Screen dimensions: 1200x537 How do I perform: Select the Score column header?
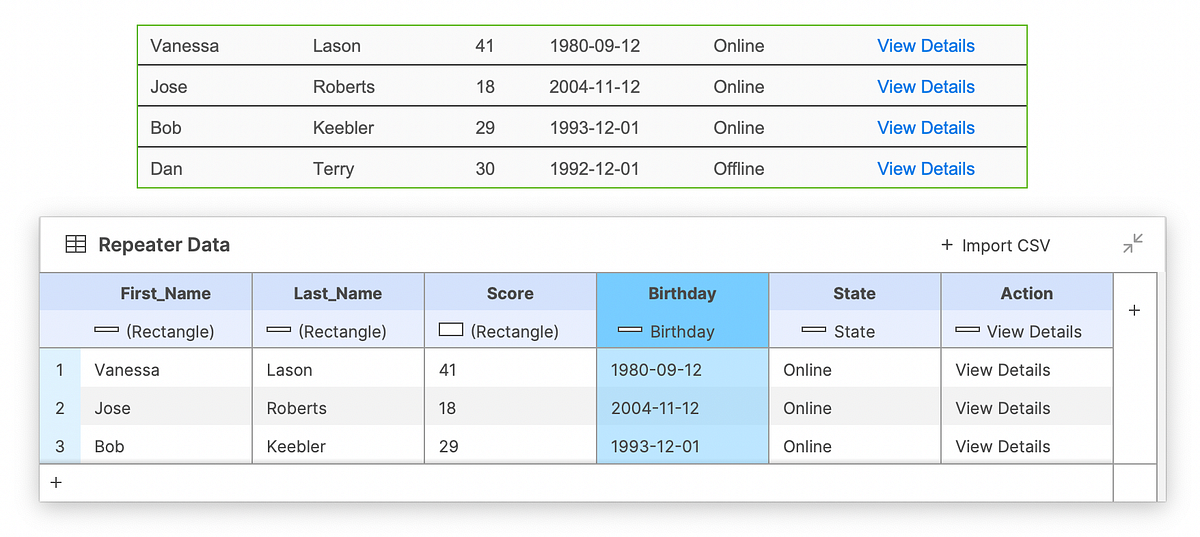point(510,293)
